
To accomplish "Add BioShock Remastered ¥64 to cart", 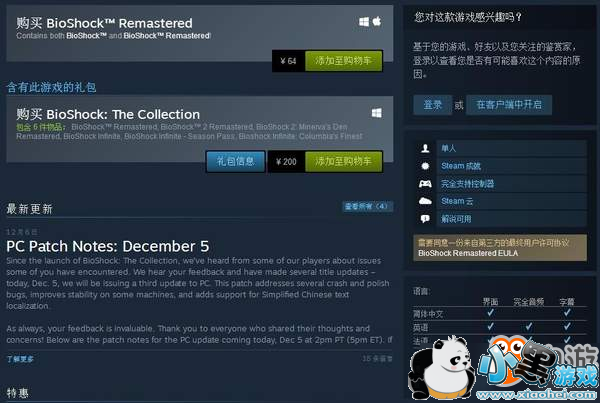I will pos(344,61).
